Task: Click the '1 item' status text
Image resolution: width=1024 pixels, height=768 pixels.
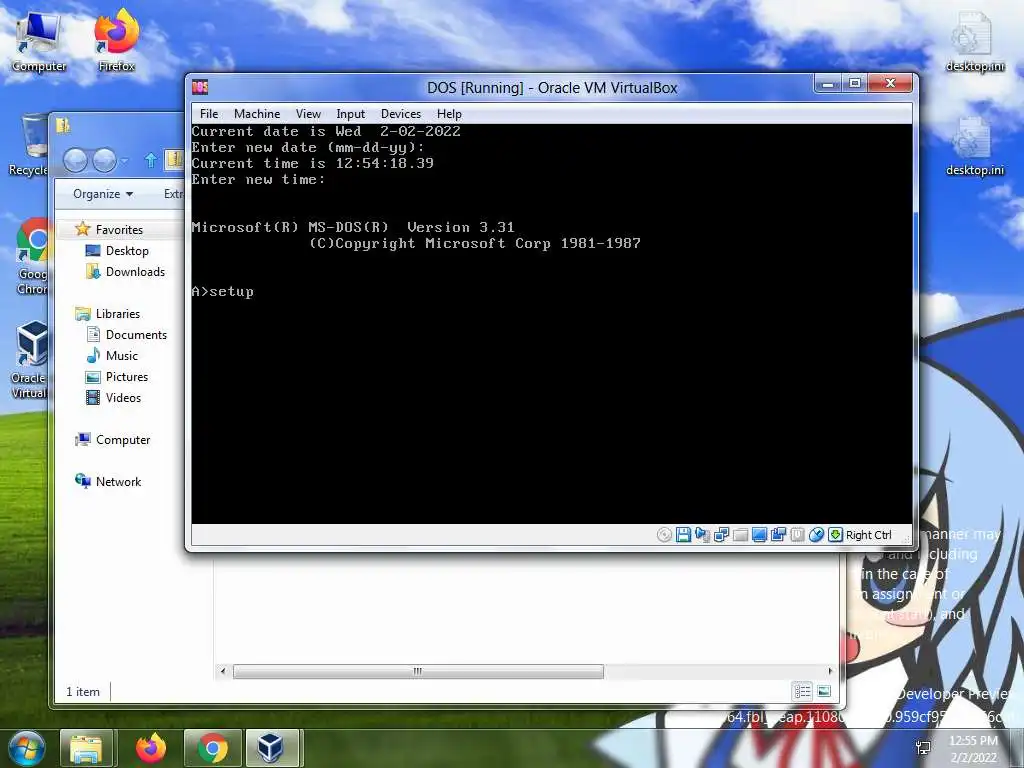Action: coord(83,692)
